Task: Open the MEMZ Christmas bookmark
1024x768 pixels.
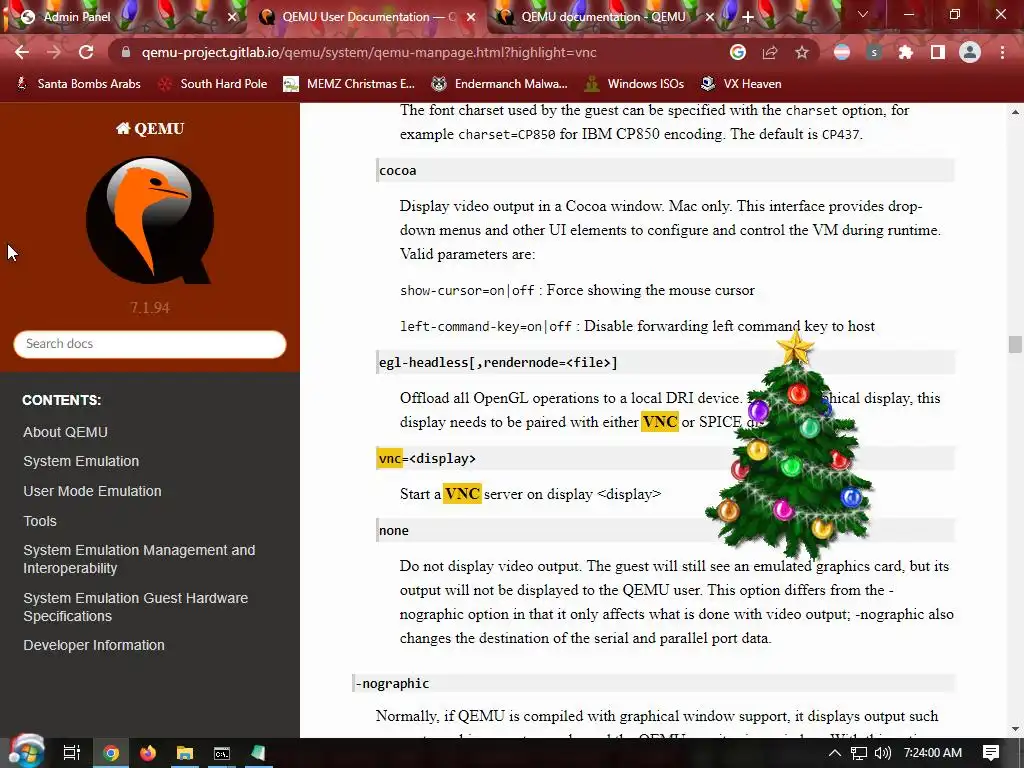Action: coord(349,84)
